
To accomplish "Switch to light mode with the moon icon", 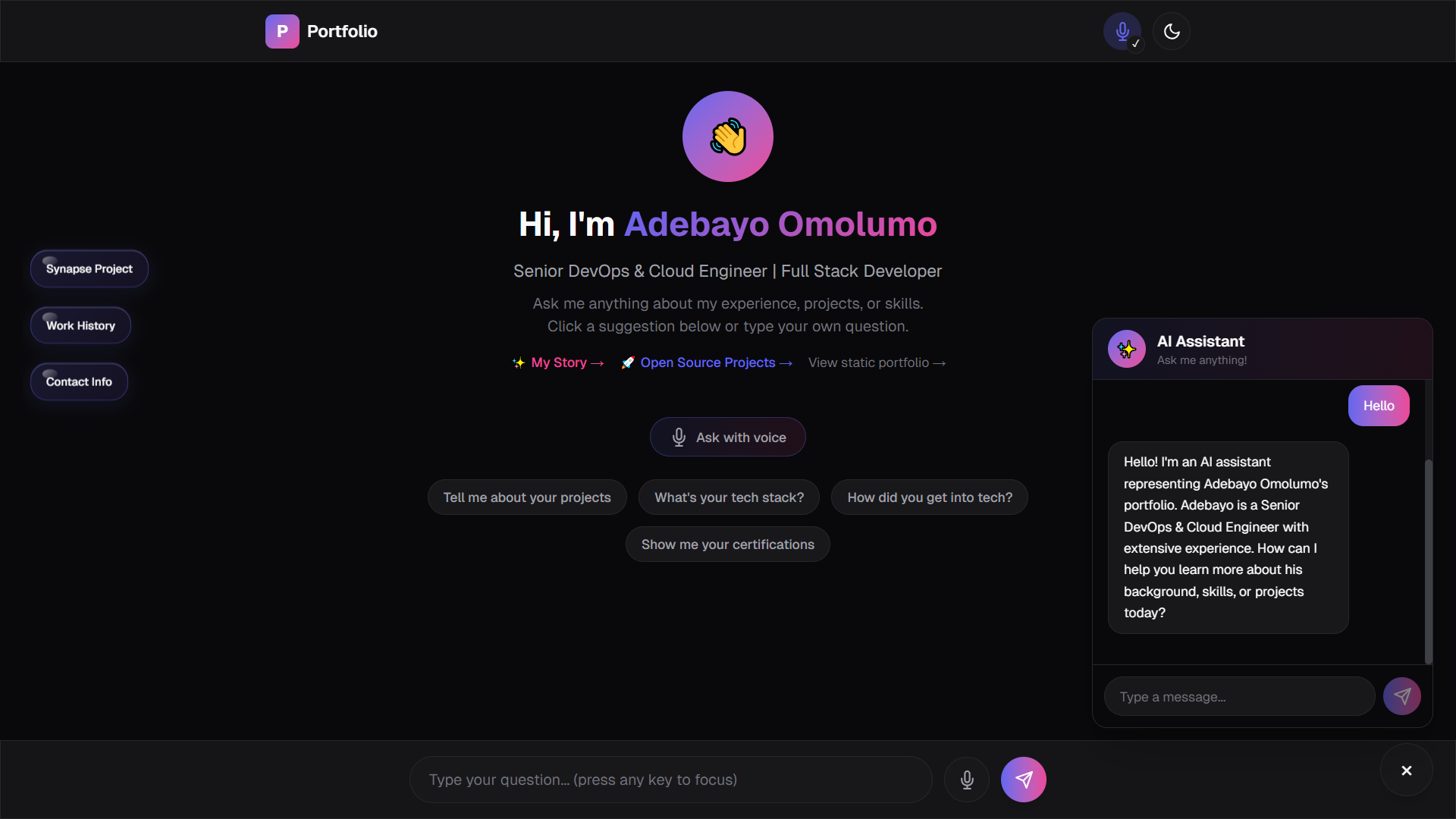I will point(1172,31).
